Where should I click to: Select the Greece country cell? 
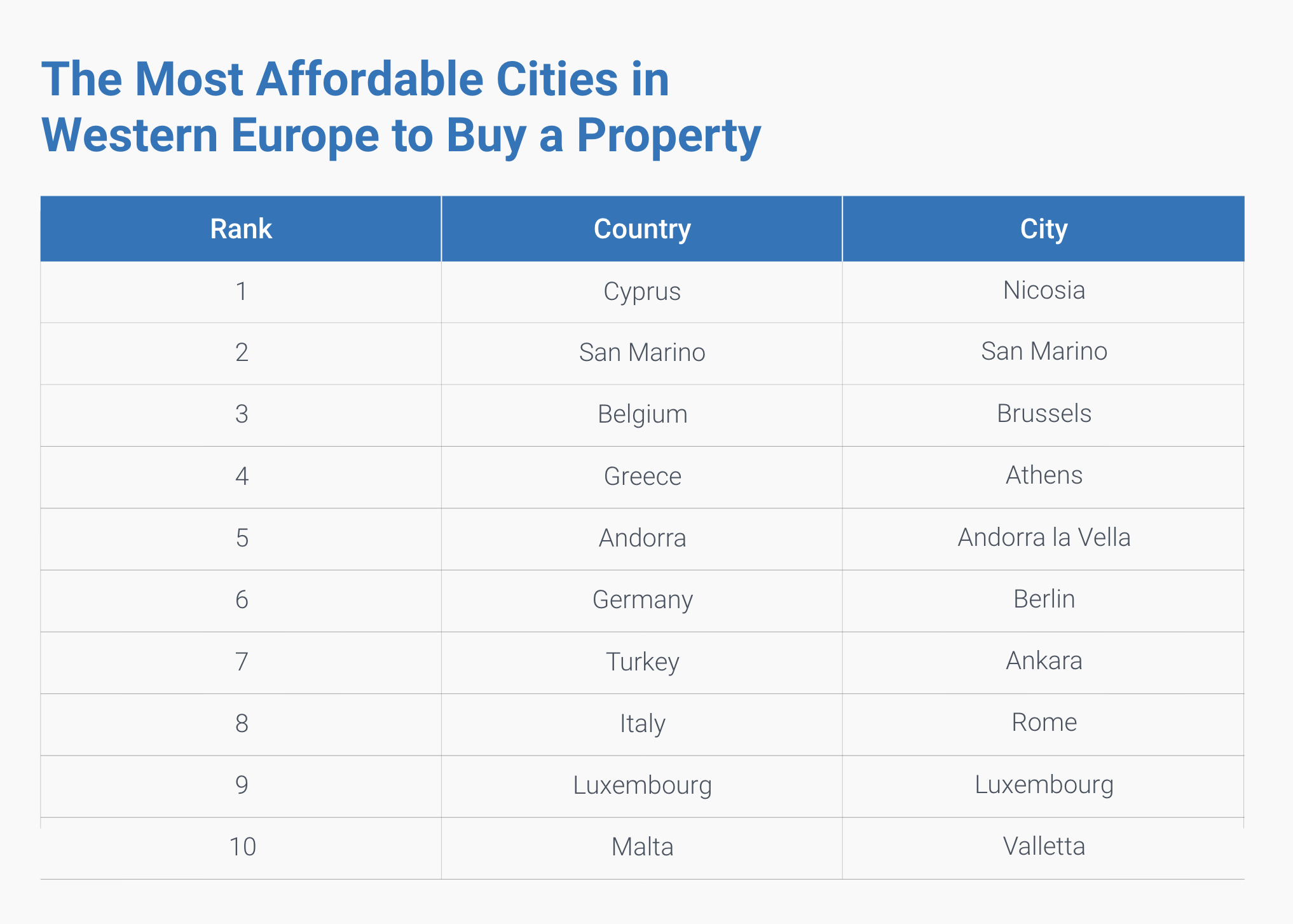(x=642, y=476)
